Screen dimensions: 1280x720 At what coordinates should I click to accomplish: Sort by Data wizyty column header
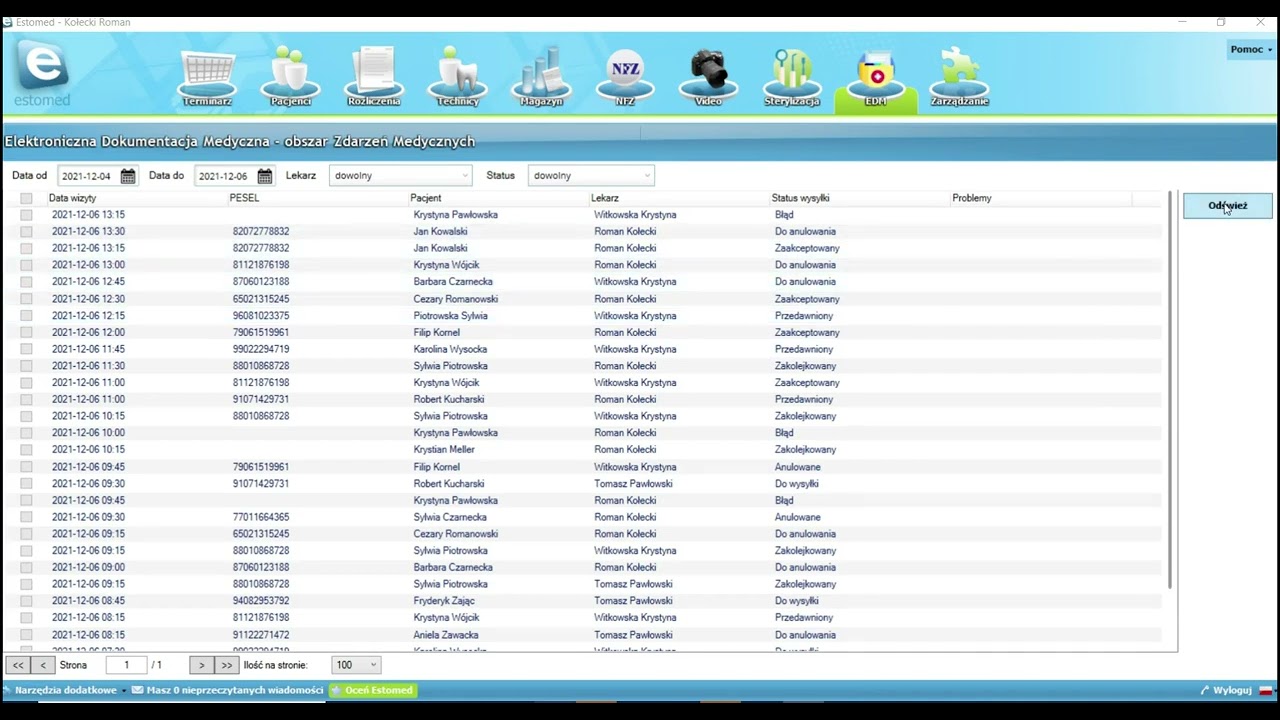tap(72, 198)
